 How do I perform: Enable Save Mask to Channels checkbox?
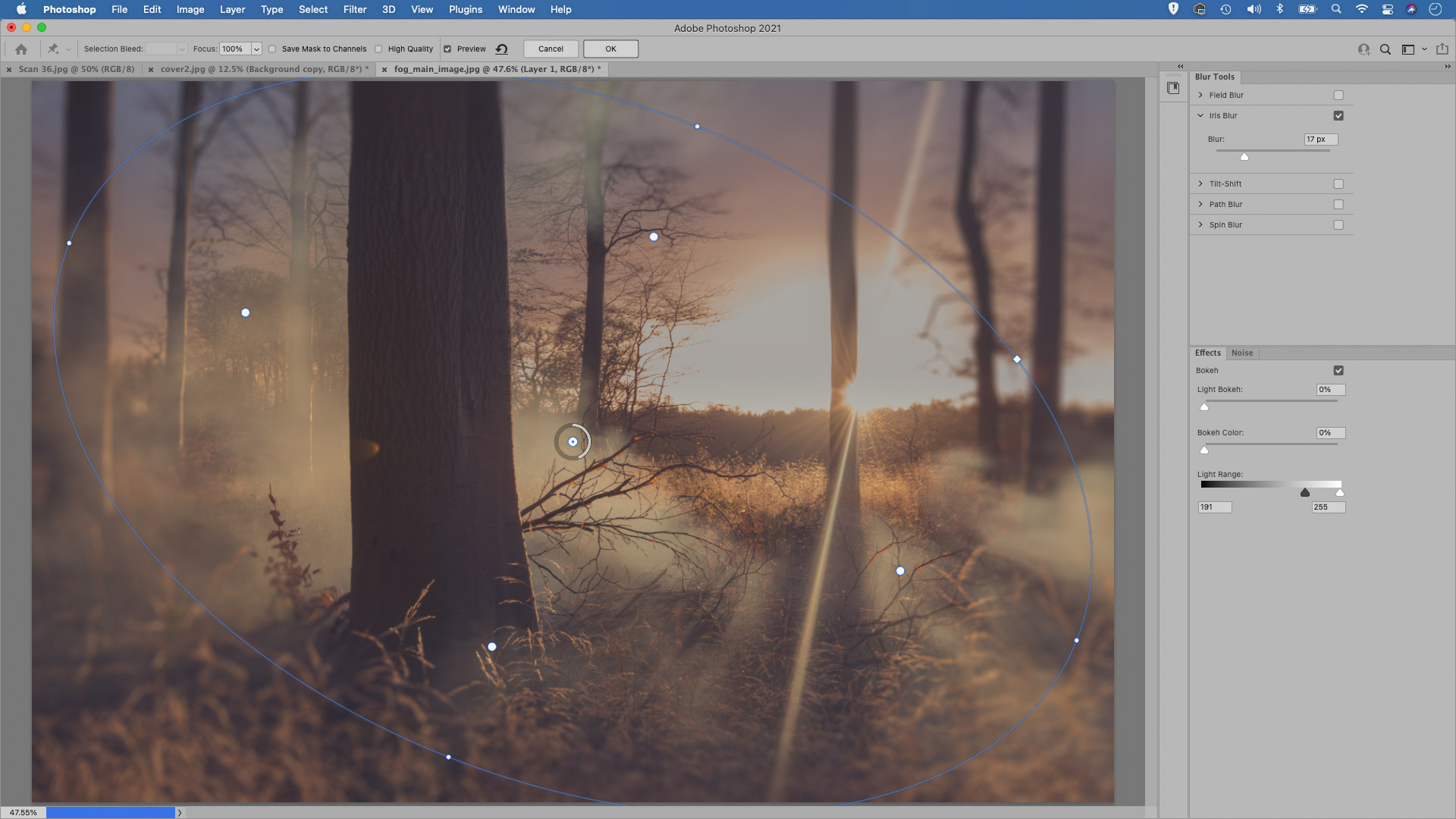[272, 49]
